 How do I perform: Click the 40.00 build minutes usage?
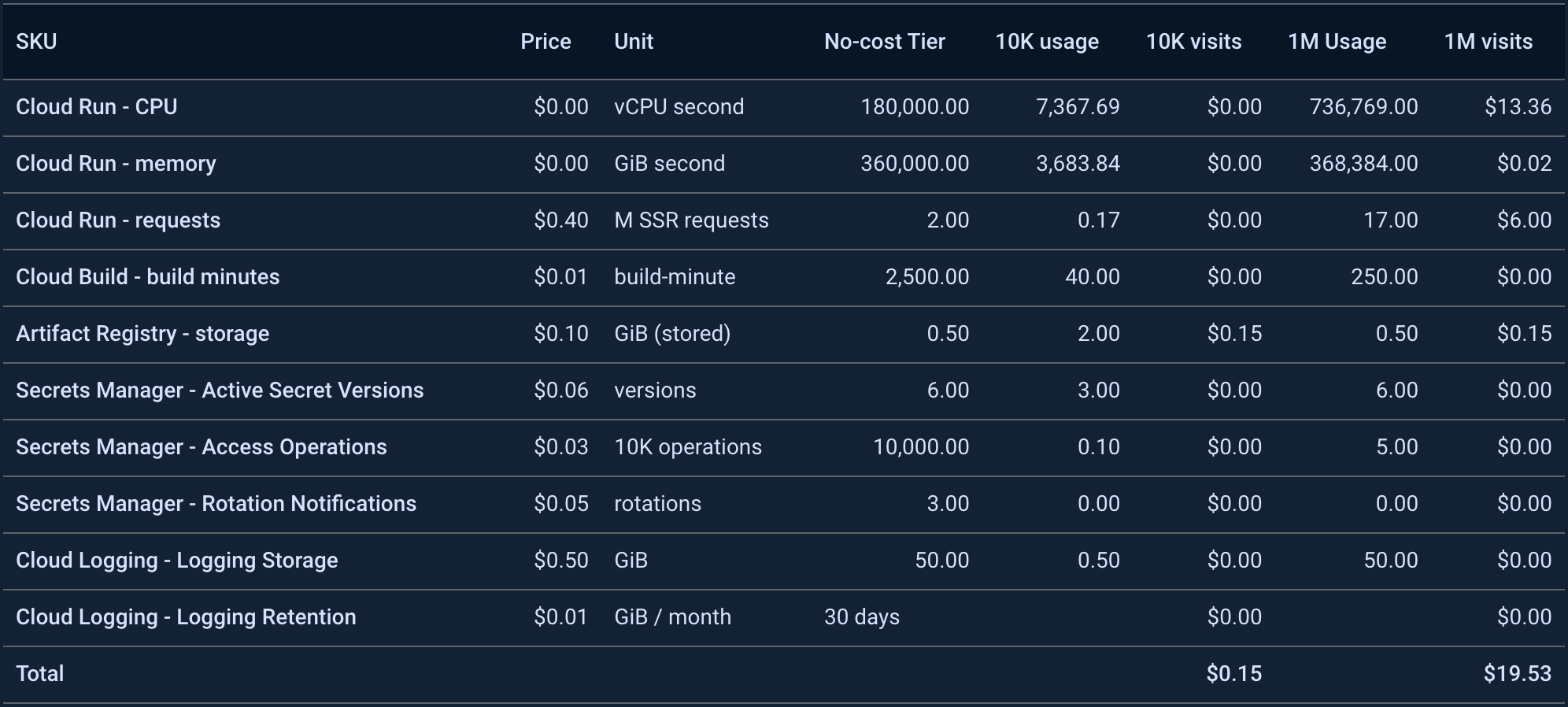1093,277
